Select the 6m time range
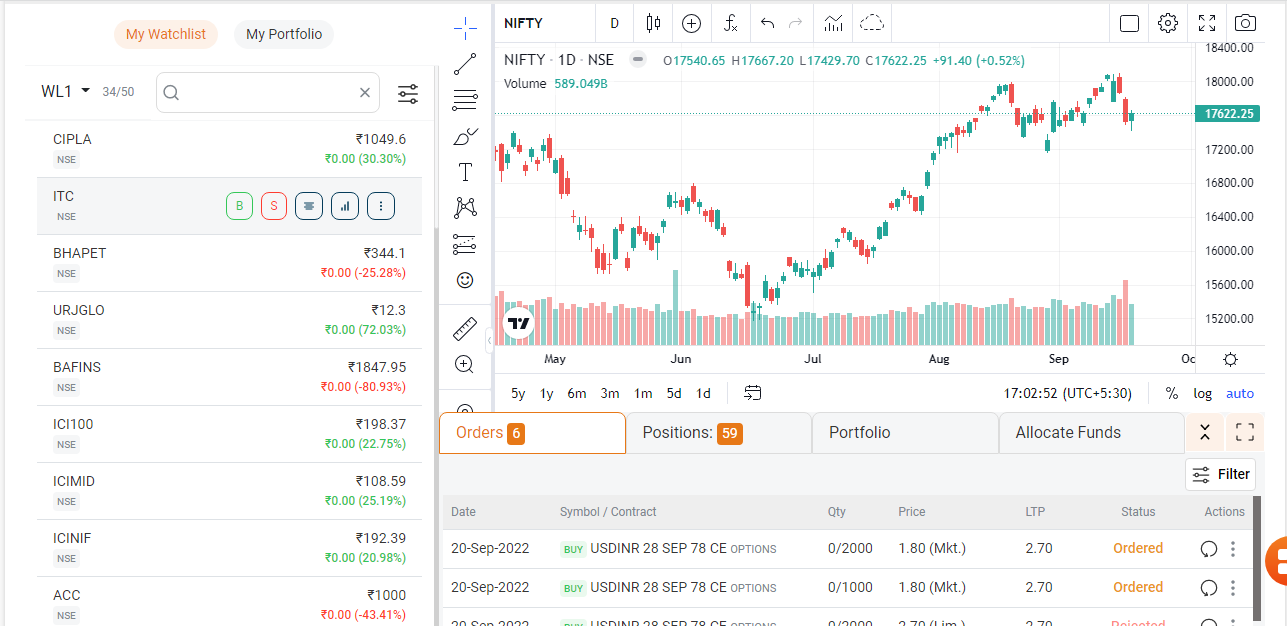 pos(577,394)
